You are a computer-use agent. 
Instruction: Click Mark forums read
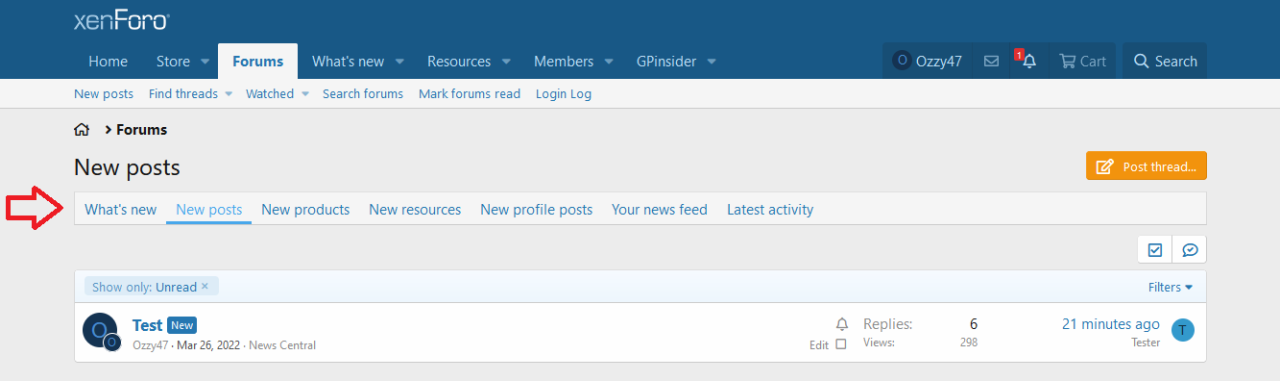(470, 94)
